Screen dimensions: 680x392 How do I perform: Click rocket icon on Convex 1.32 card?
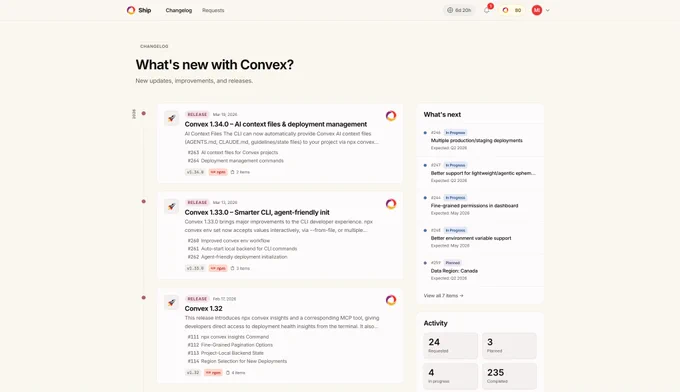click(x=171, y=302)
